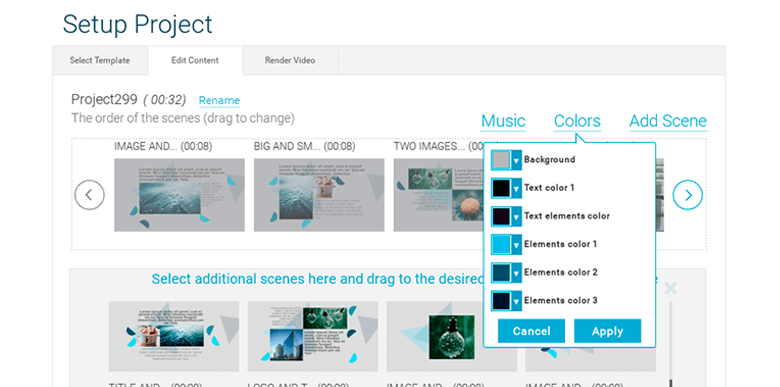Viewport: 780px width, 387px height.
Task: Go to previous scenes with left arrow
Action: tap(90, 195)
